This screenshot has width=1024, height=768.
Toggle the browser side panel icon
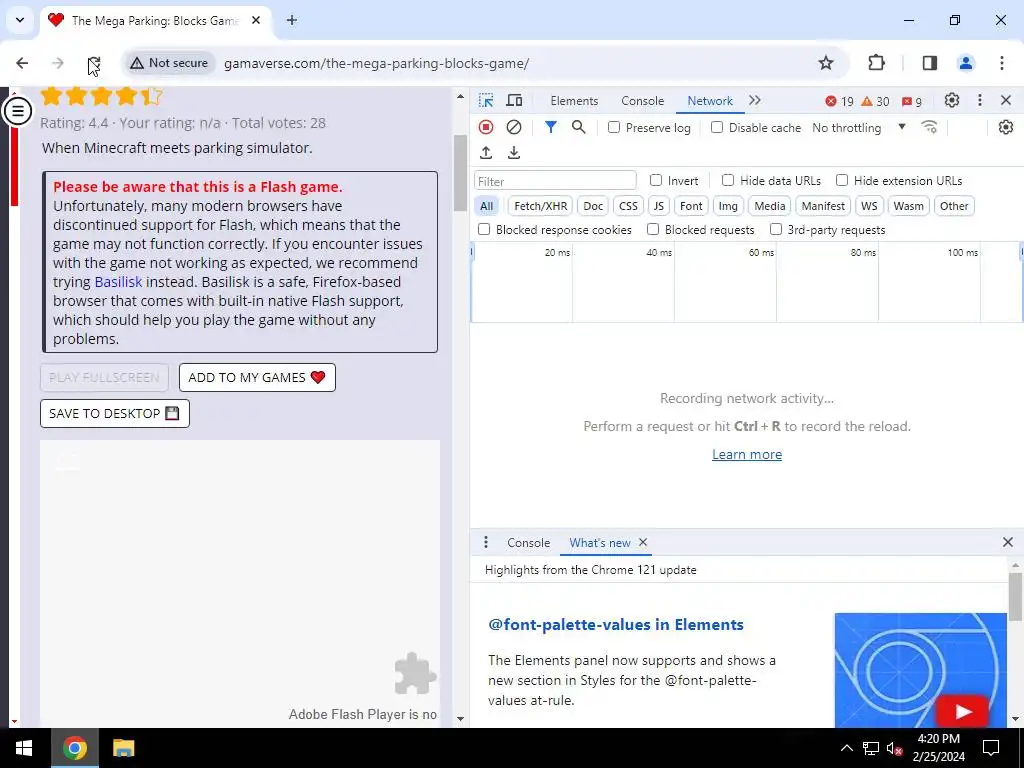tap(929, 63)
